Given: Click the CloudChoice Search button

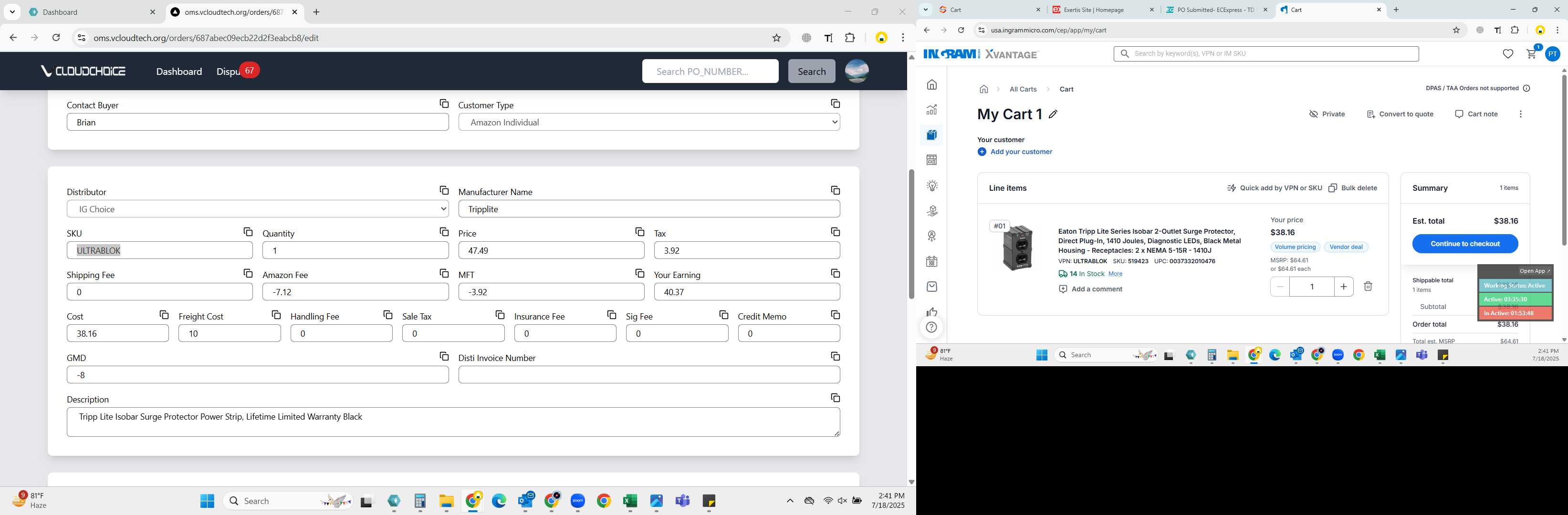Looking at the screenshot, I should pos(811,71).
